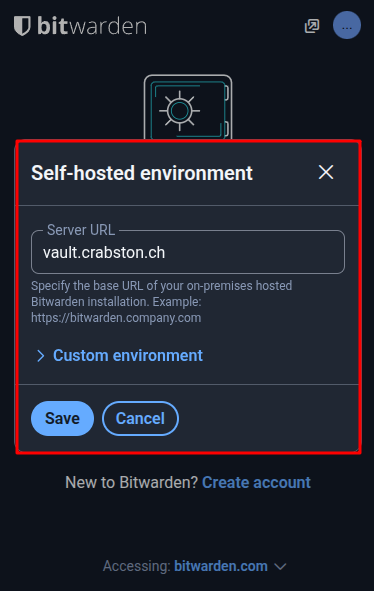Focus the Server URL input field

188,252
